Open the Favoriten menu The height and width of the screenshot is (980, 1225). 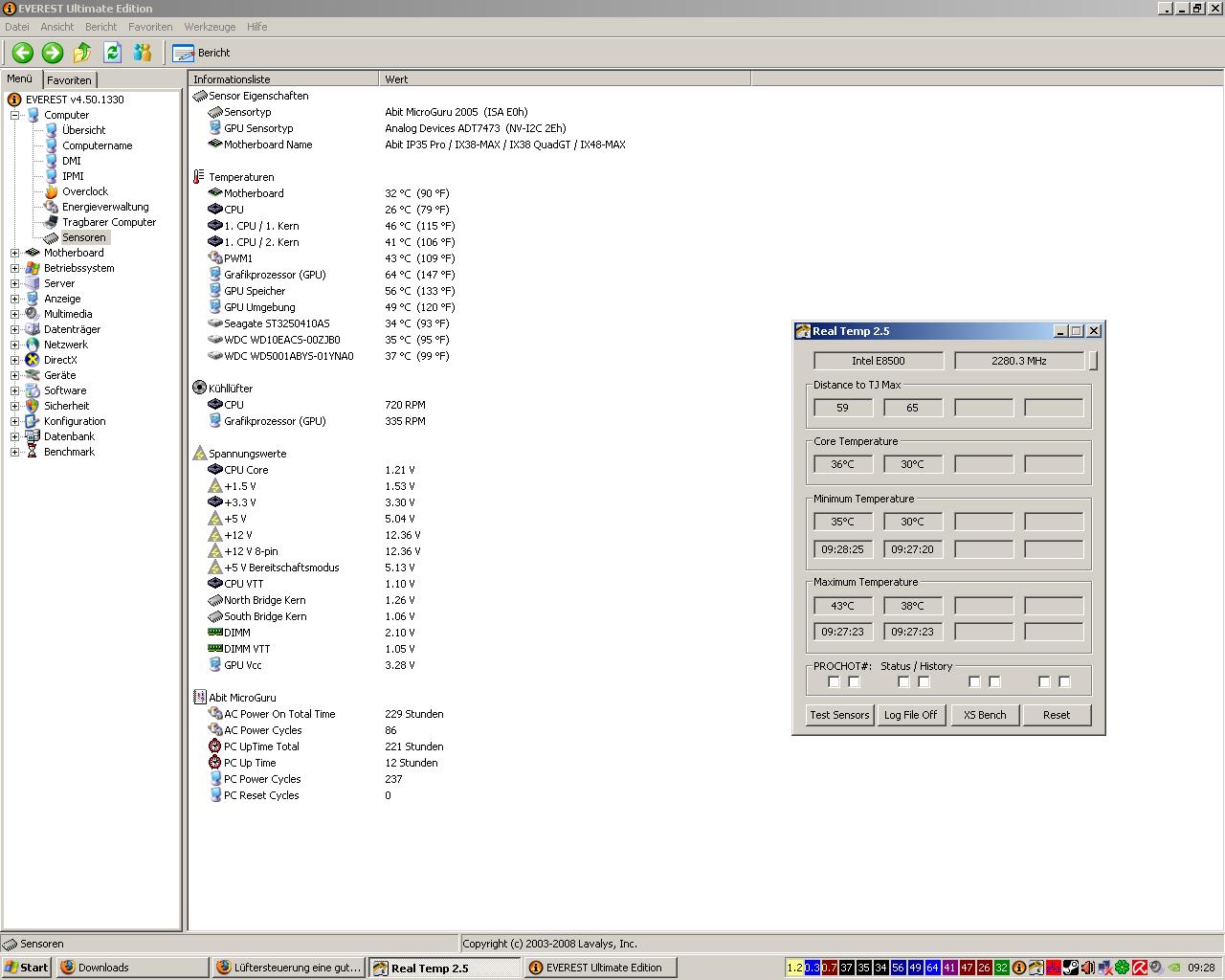[150, 27]
